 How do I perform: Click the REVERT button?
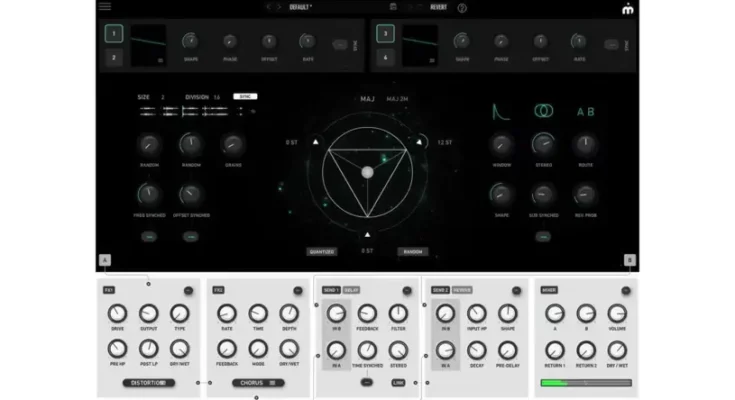point(438,7)
